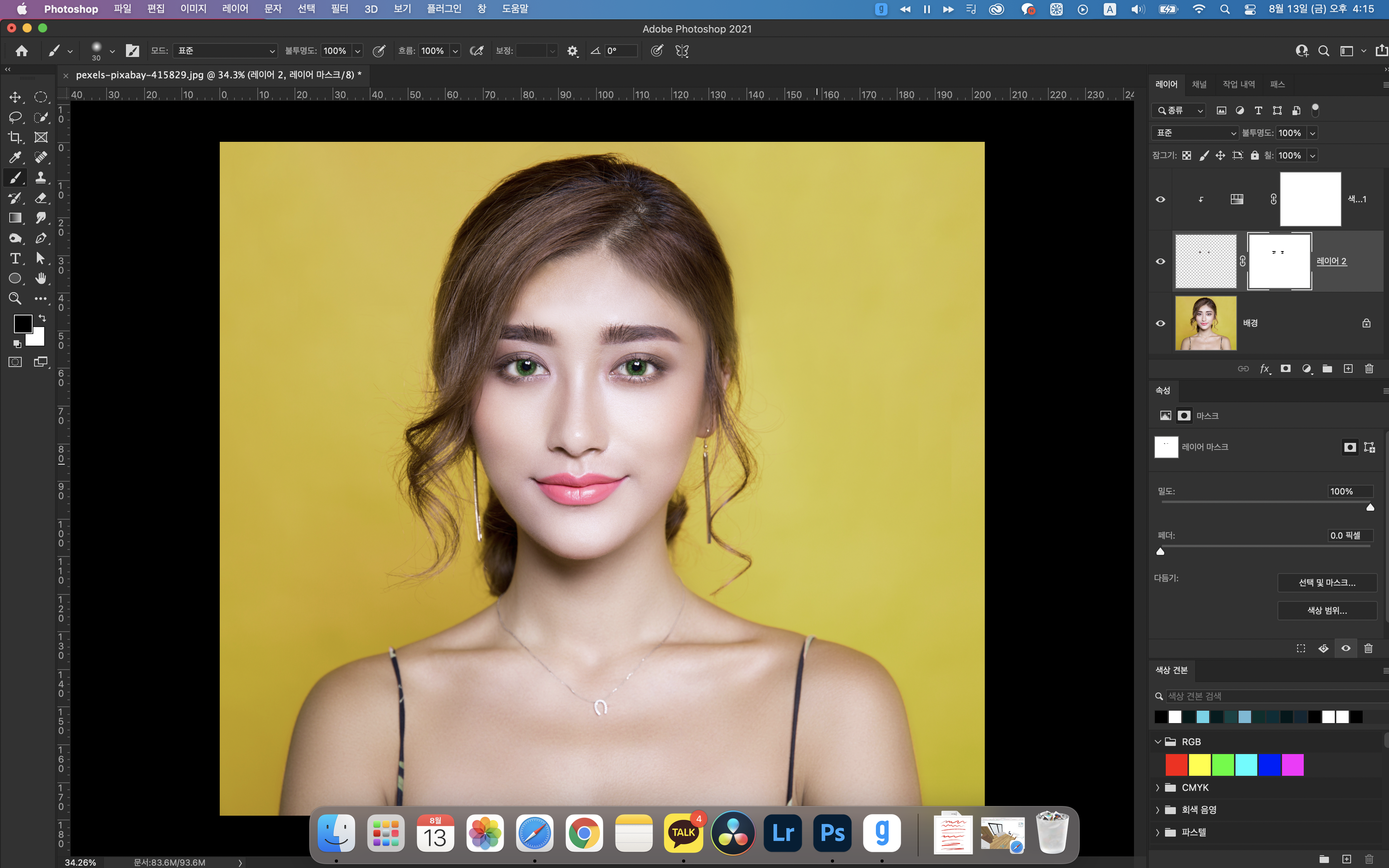Open the brush 모드 dropdown
Screen dimensions: 1389x868
pyautogui.click(x=225, y=51)
